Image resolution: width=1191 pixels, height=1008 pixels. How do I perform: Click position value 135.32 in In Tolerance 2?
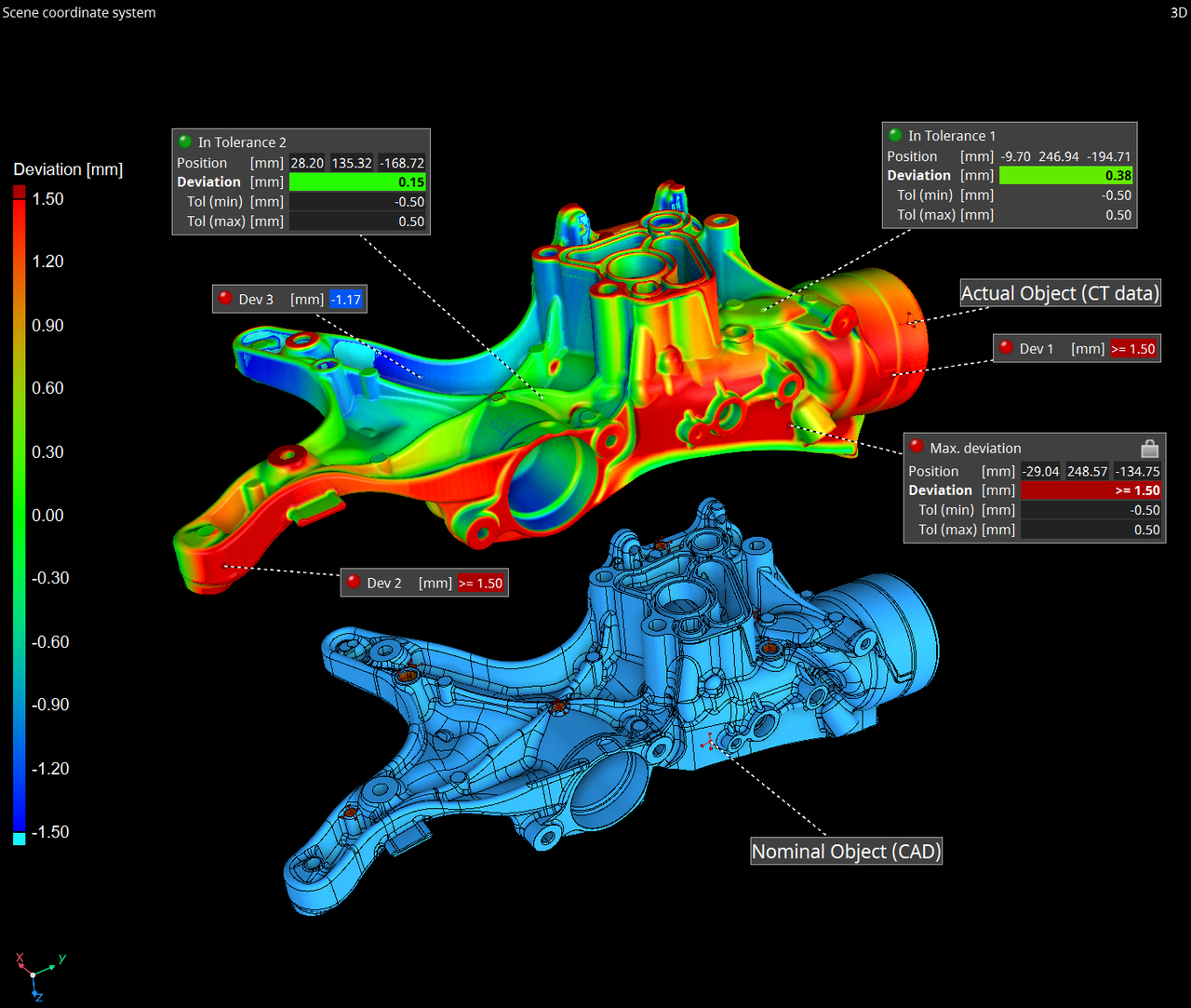click(352, 163)
